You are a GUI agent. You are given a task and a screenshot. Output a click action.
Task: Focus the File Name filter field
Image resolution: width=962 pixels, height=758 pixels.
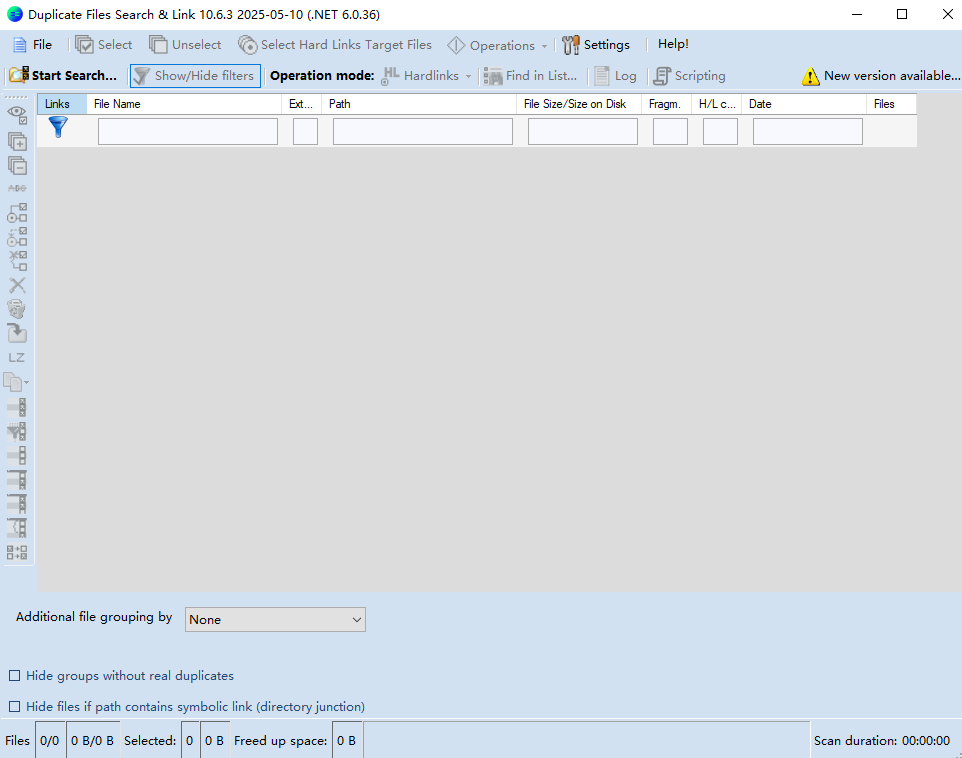(x=188, y=131)
